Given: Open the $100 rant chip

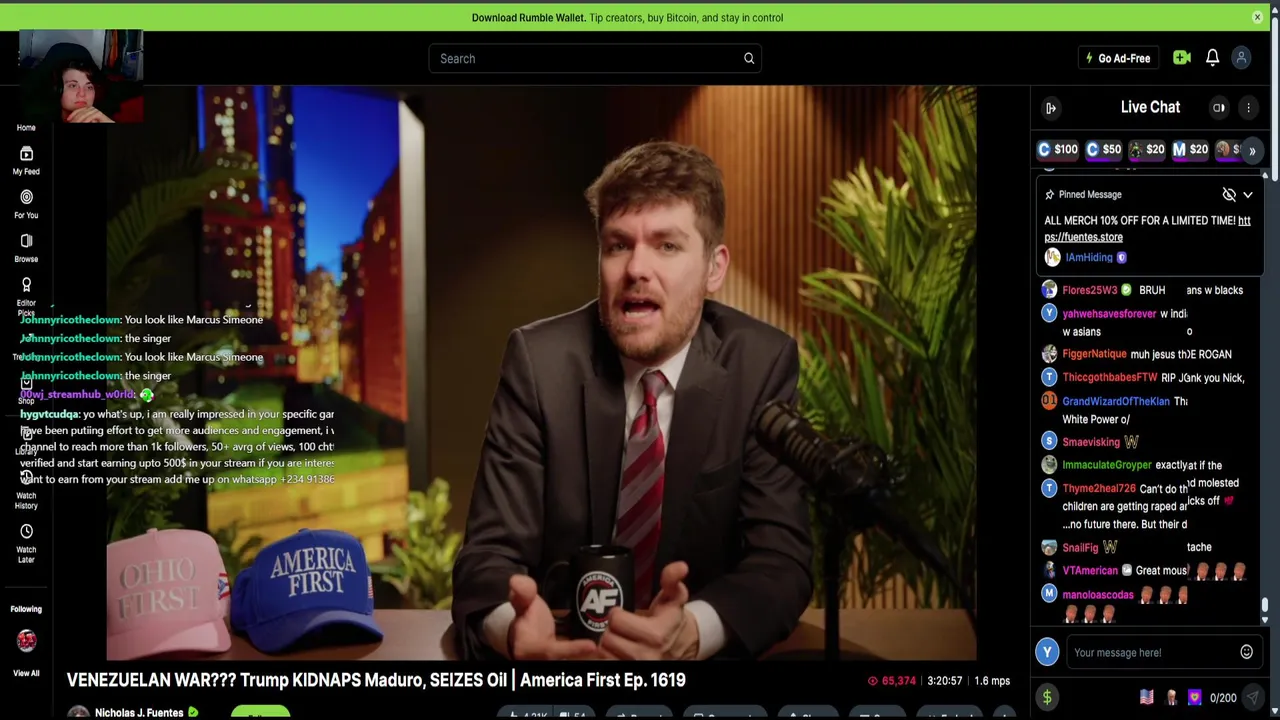Looking at the screenshot, I should point(1058,150).
